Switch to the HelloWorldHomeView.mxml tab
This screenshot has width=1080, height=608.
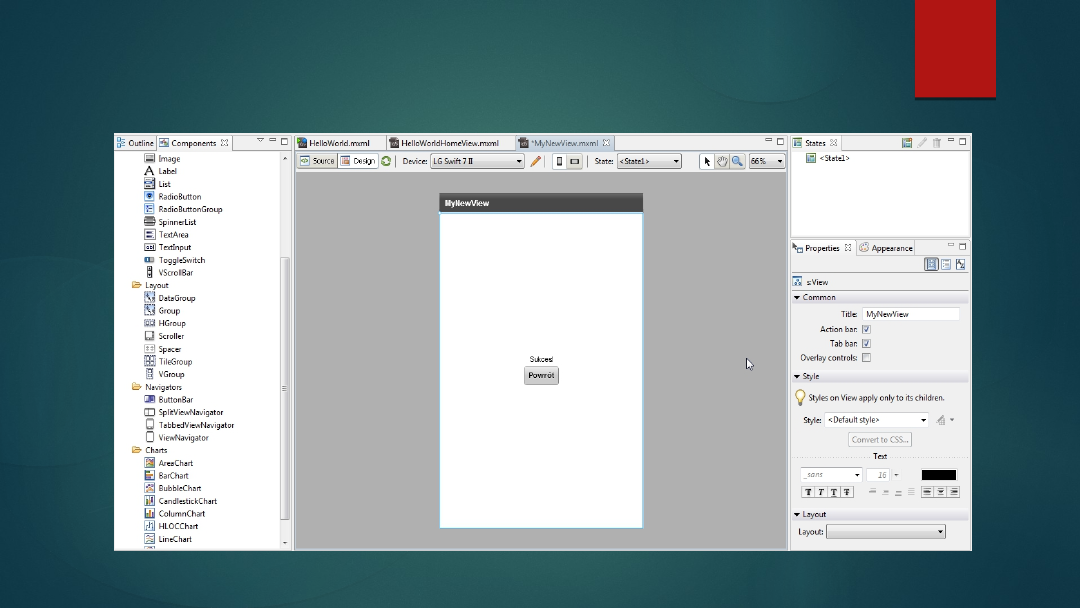[x=449, y=143]
